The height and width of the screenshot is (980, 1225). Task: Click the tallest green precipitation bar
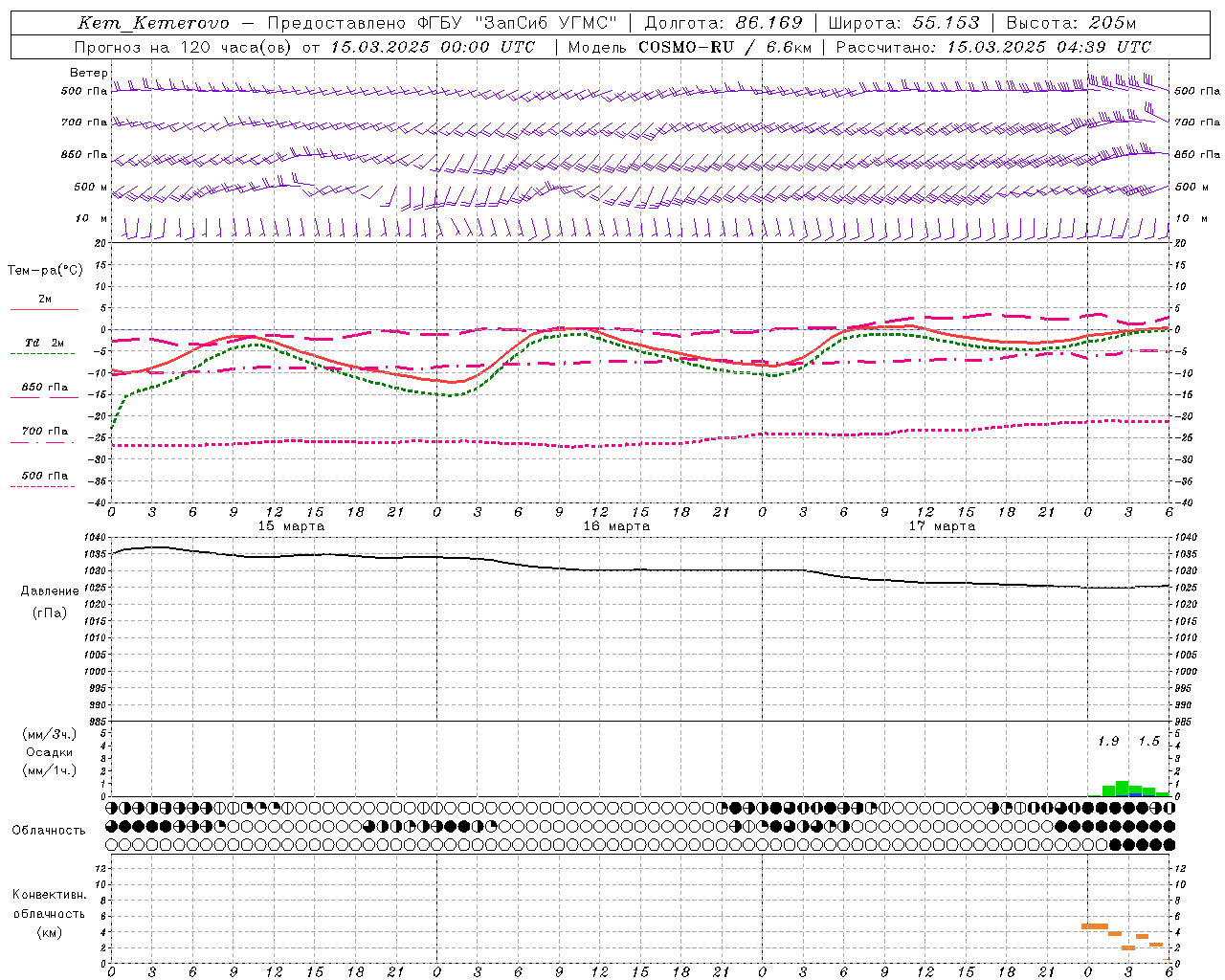[1122, 789]
